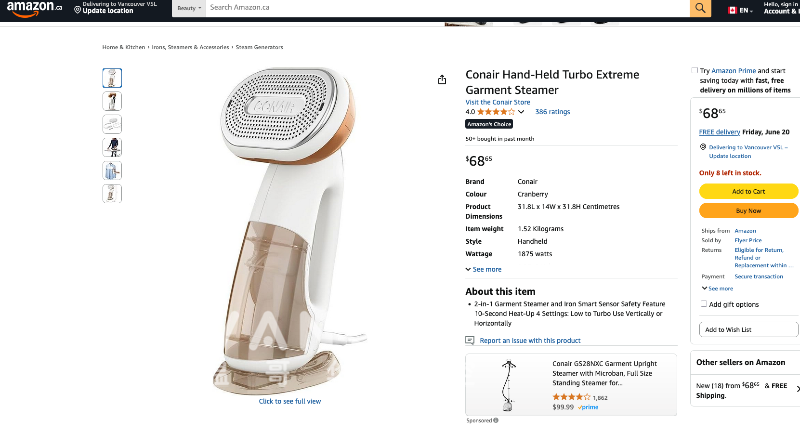
Task: Click the share icon beside product image
Action: 442,79
